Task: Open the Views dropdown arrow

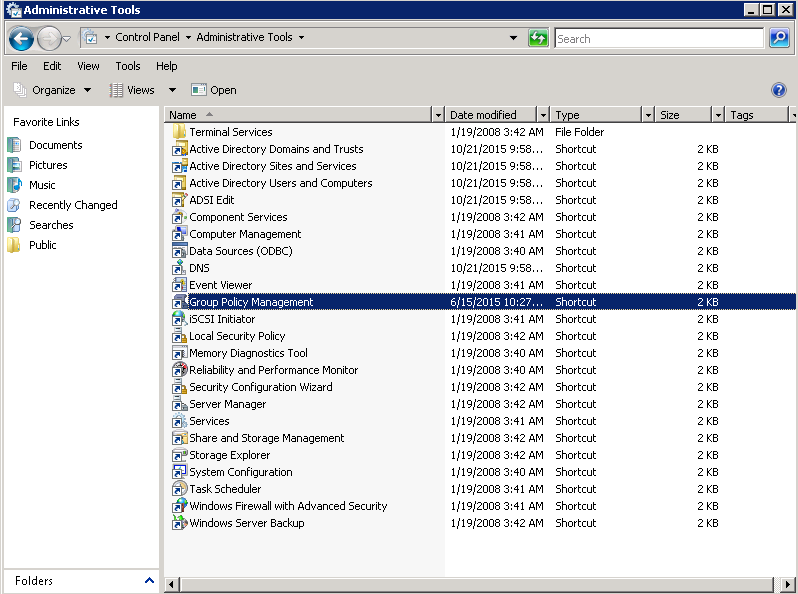Action: (172, 90)
